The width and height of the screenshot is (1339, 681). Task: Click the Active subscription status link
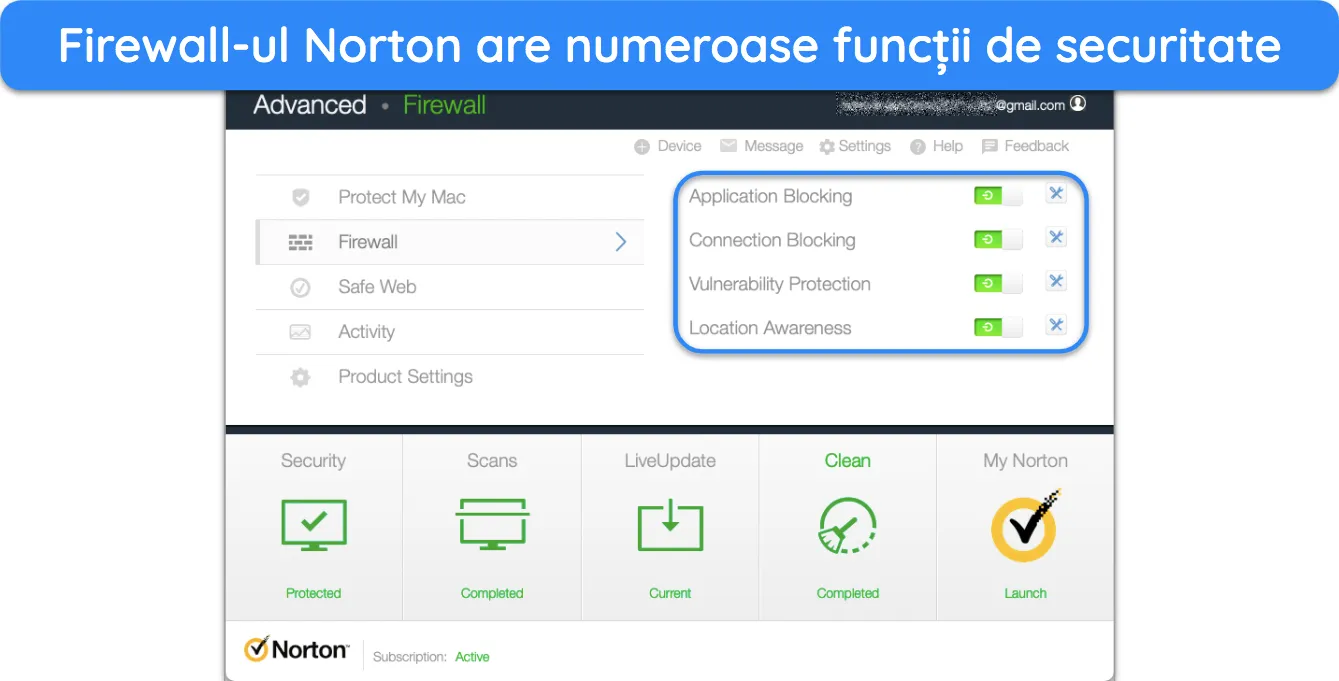point(472,657)
